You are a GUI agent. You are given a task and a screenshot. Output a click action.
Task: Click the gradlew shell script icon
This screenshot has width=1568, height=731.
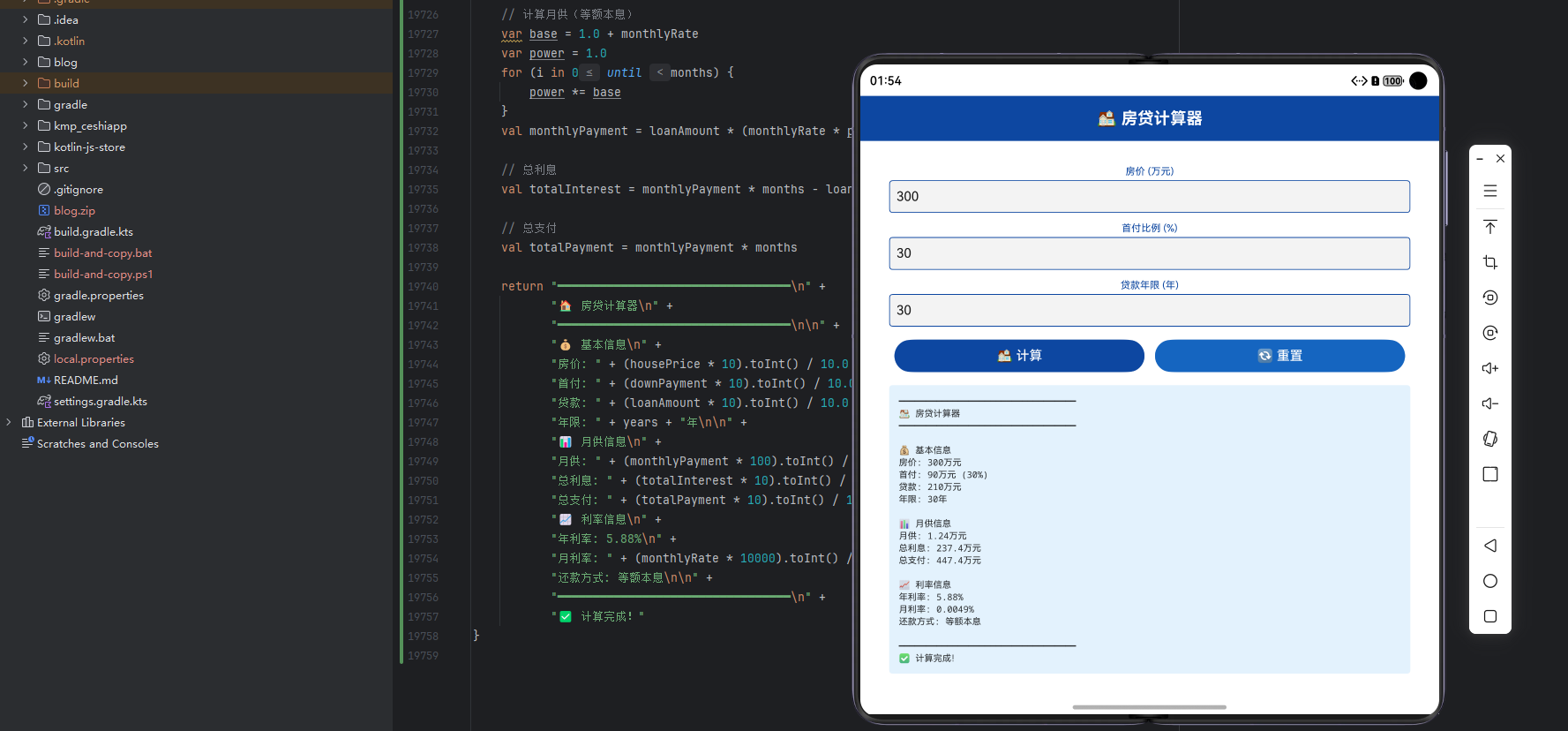44,317
